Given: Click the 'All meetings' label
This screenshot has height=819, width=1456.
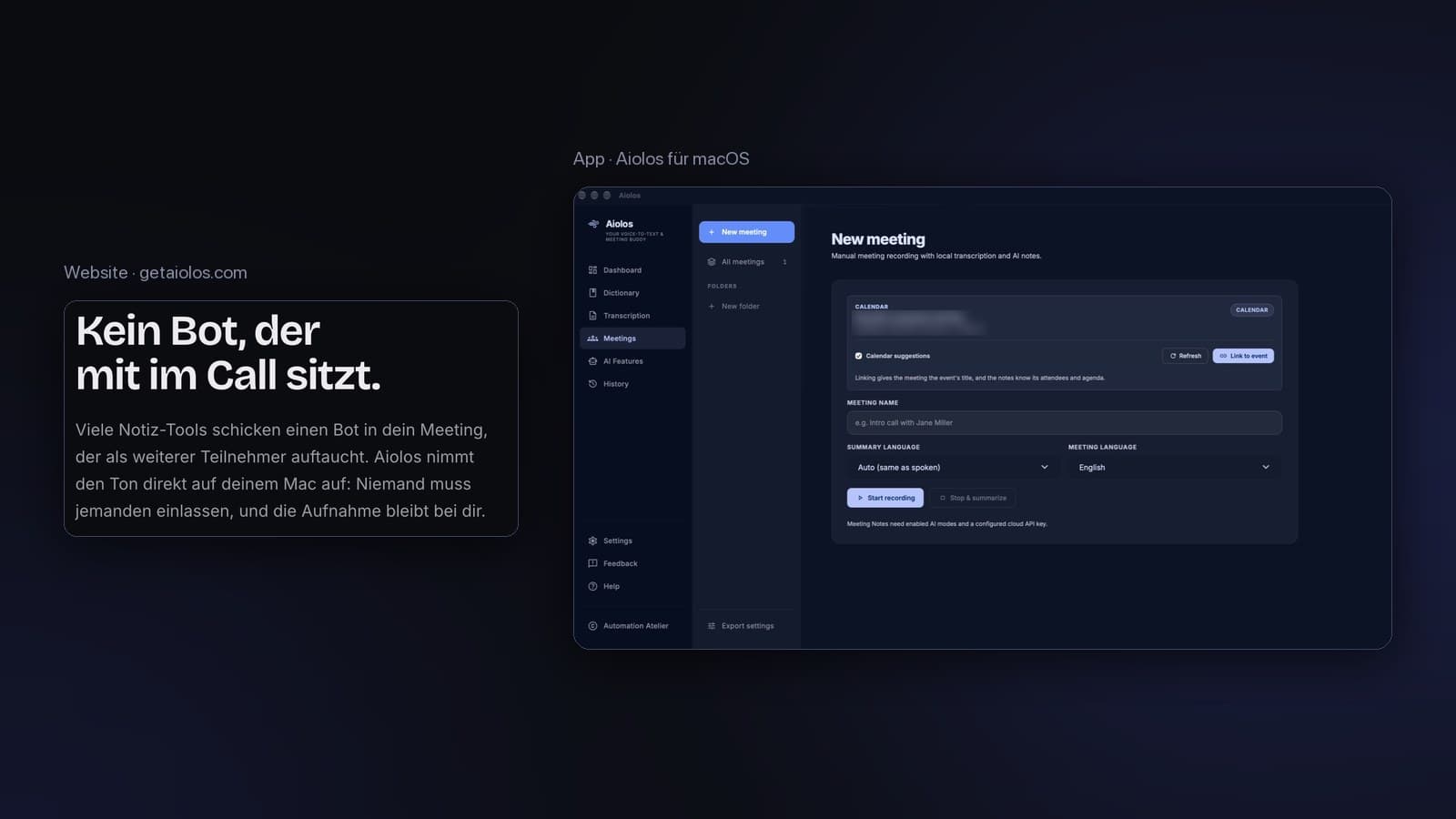Looking at the screenshot, I should point(743,262).
